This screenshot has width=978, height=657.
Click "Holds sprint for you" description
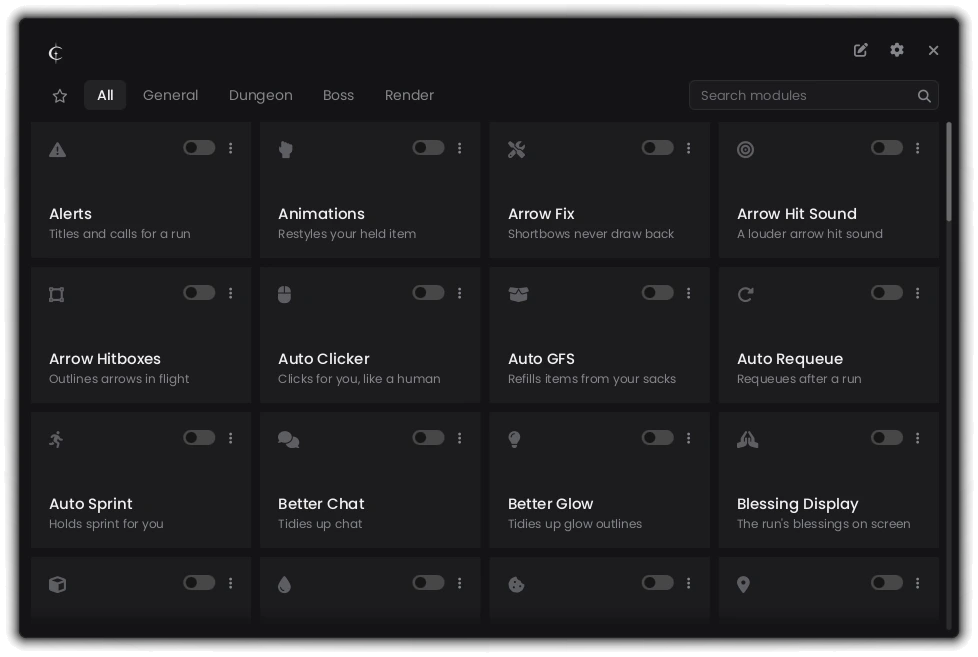coord(106,524)
